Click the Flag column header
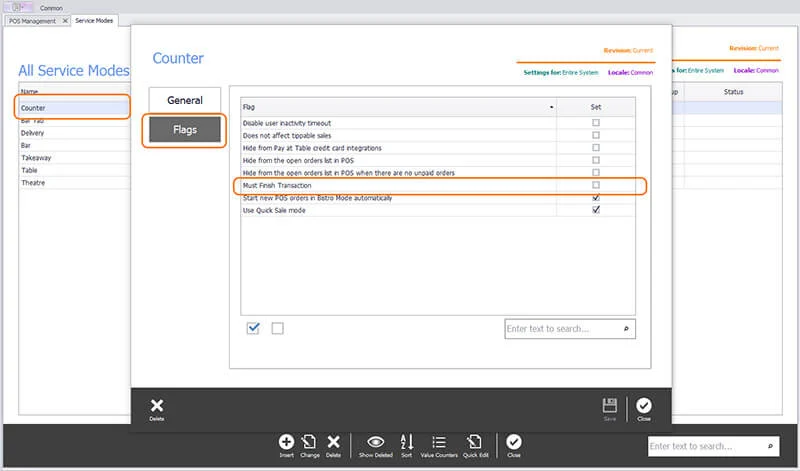 point(398,107)
